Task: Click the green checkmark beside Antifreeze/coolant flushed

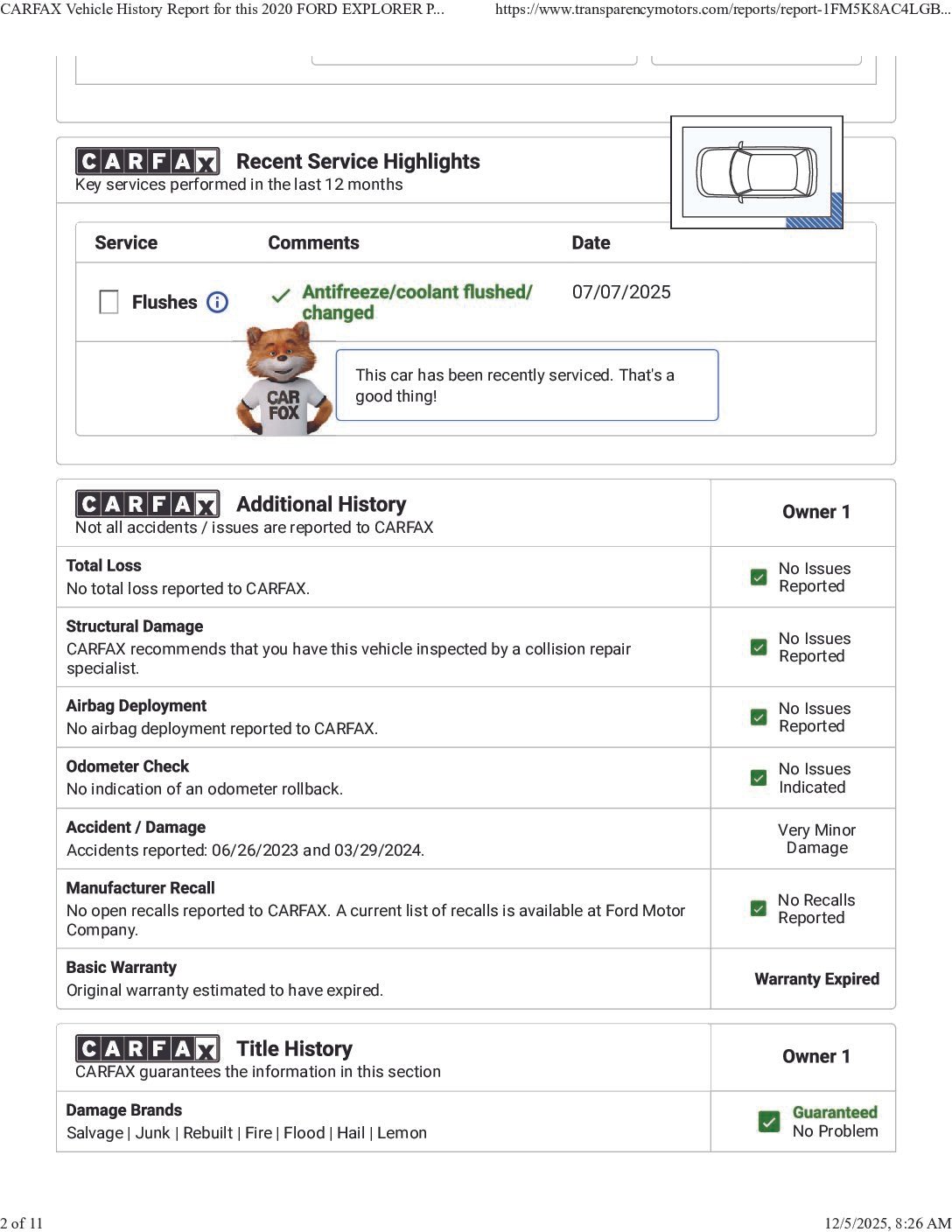Action: pos(281,296)
